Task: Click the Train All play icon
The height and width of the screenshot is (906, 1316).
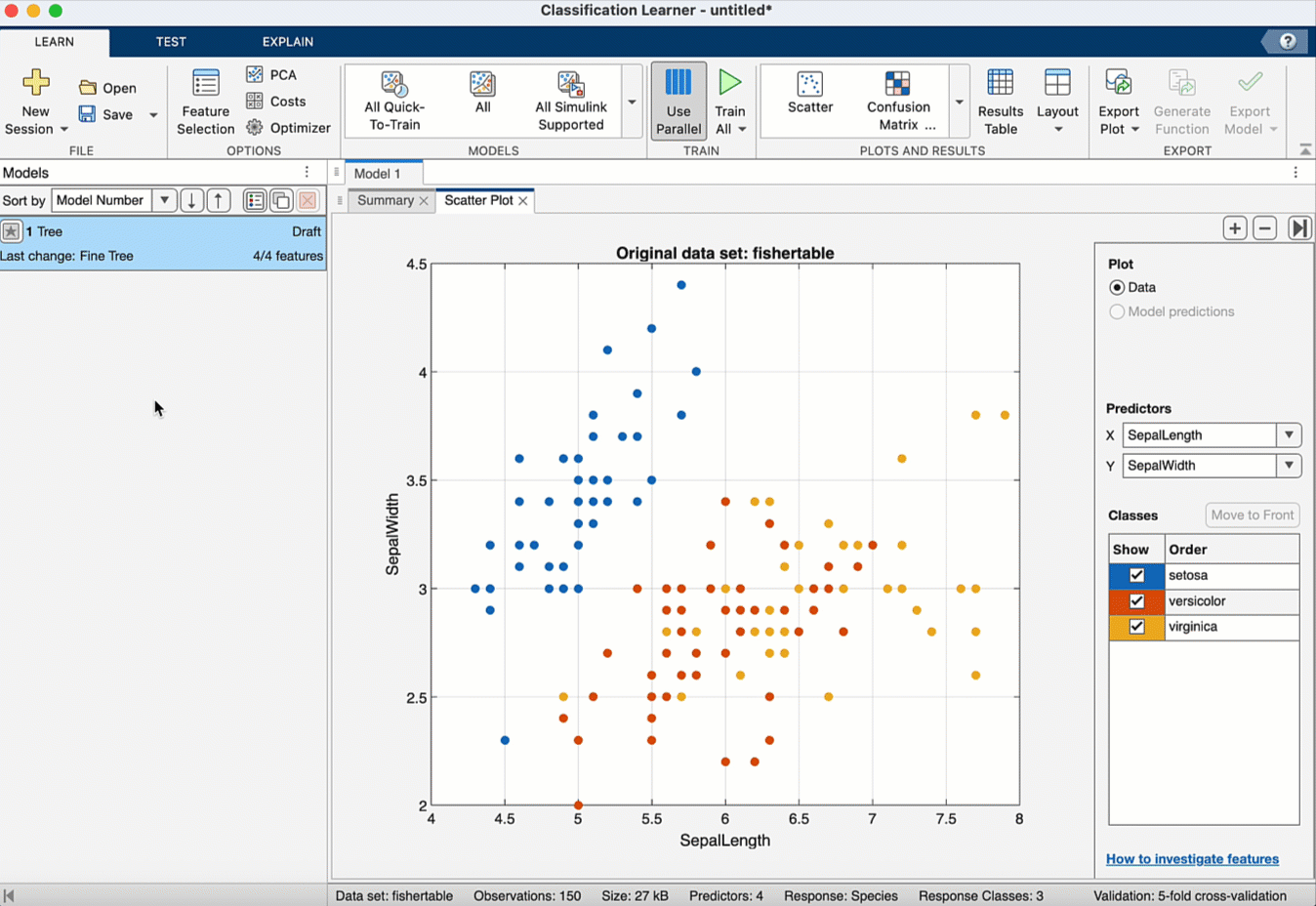Action: 729,83
